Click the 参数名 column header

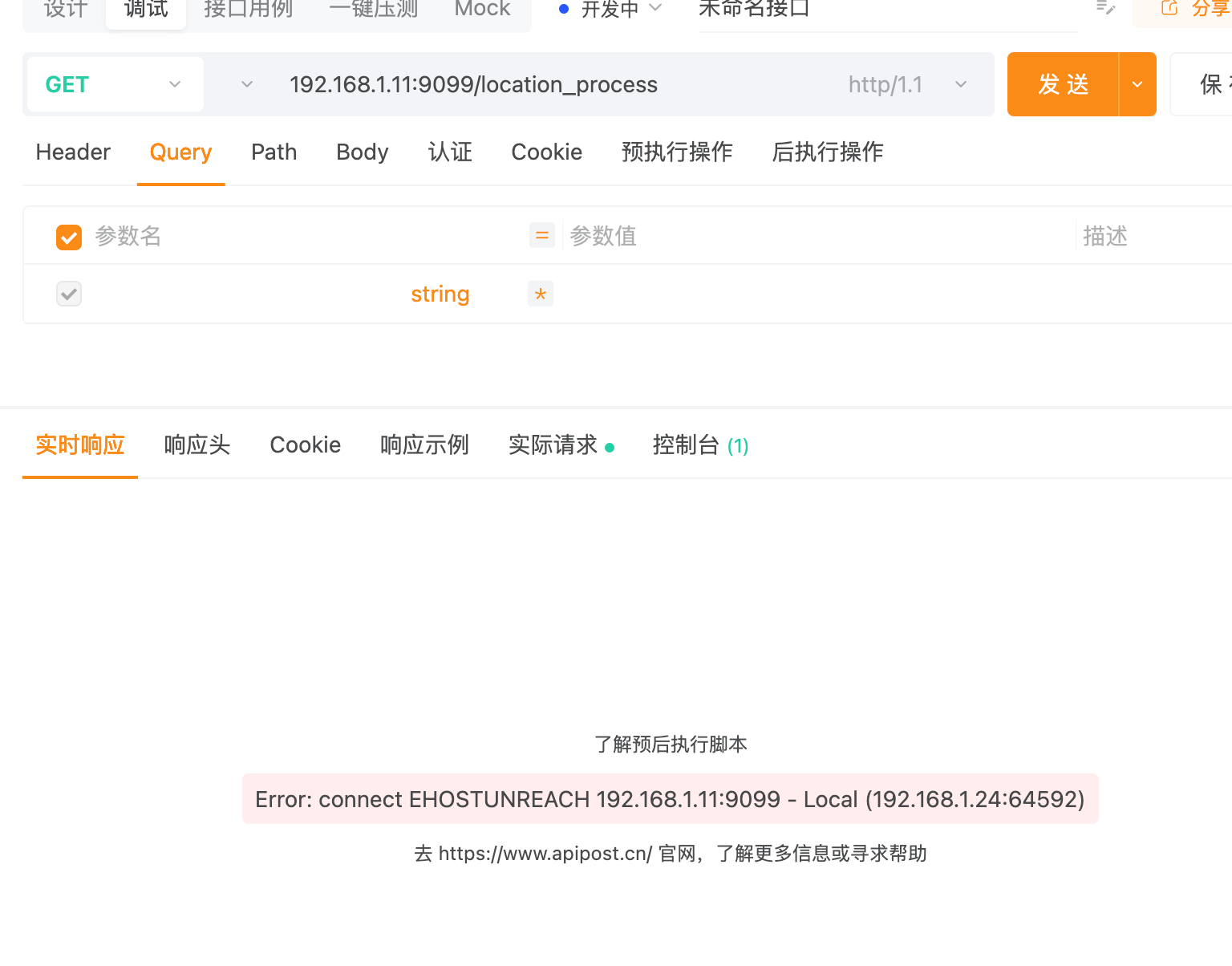[128, 236]
